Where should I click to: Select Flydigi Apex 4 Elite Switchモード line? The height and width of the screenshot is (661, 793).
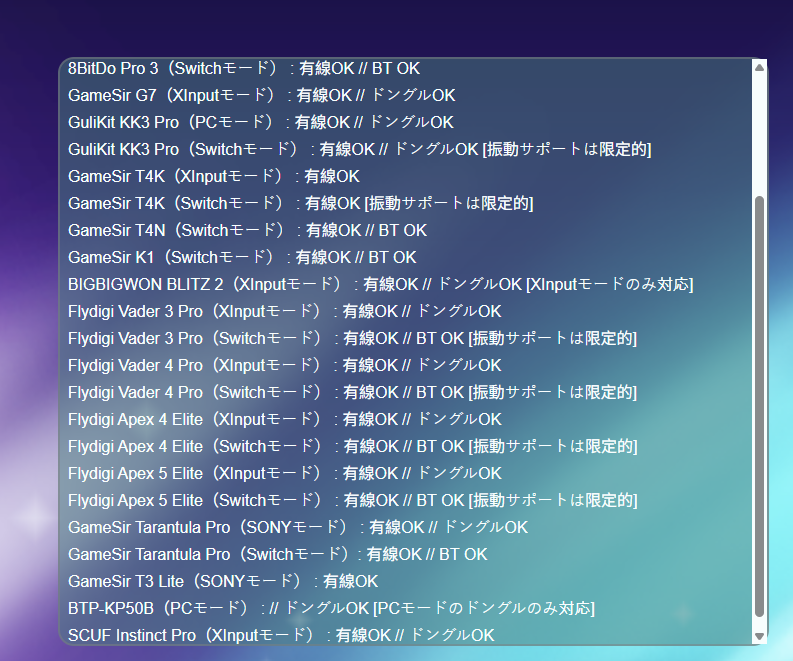(353, 447)
